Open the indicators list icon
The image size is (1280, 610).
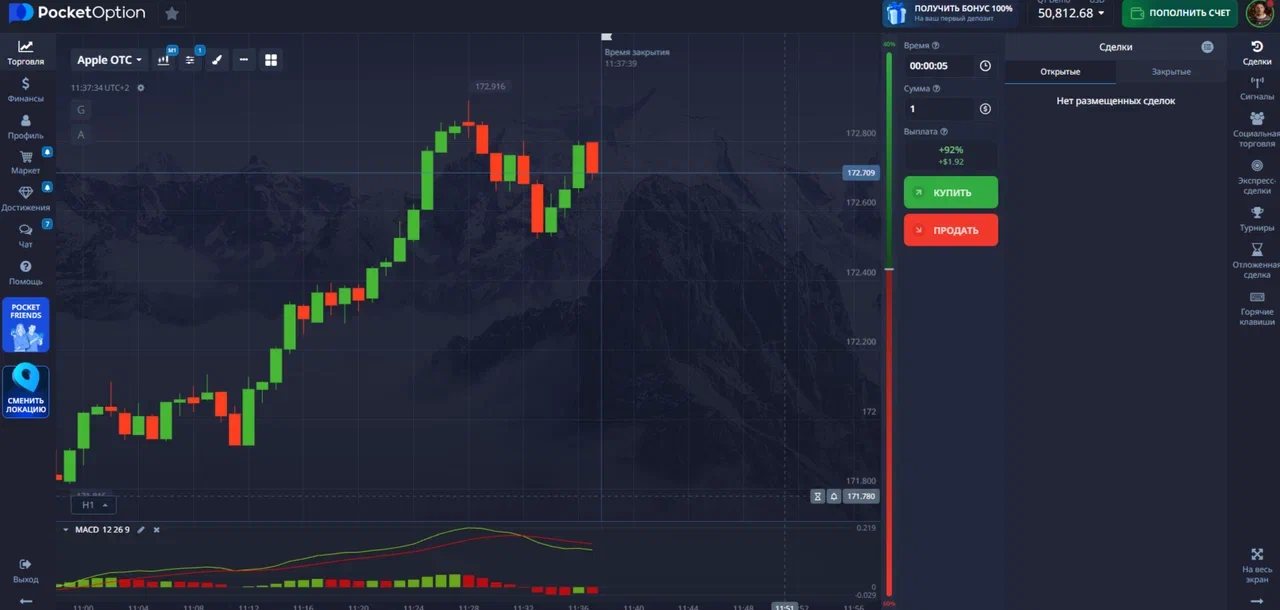190,60
